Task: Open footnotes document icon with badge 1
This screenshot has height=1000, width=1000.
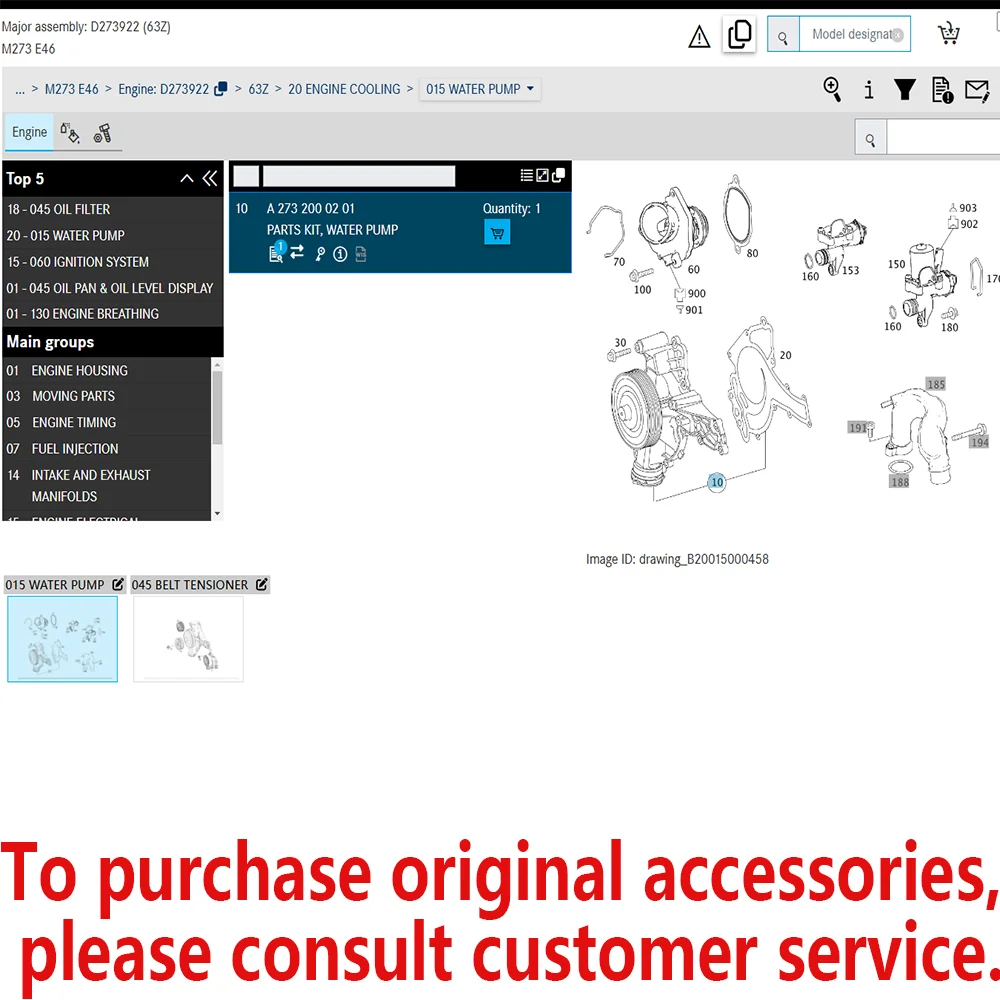Action: point(277,253)
